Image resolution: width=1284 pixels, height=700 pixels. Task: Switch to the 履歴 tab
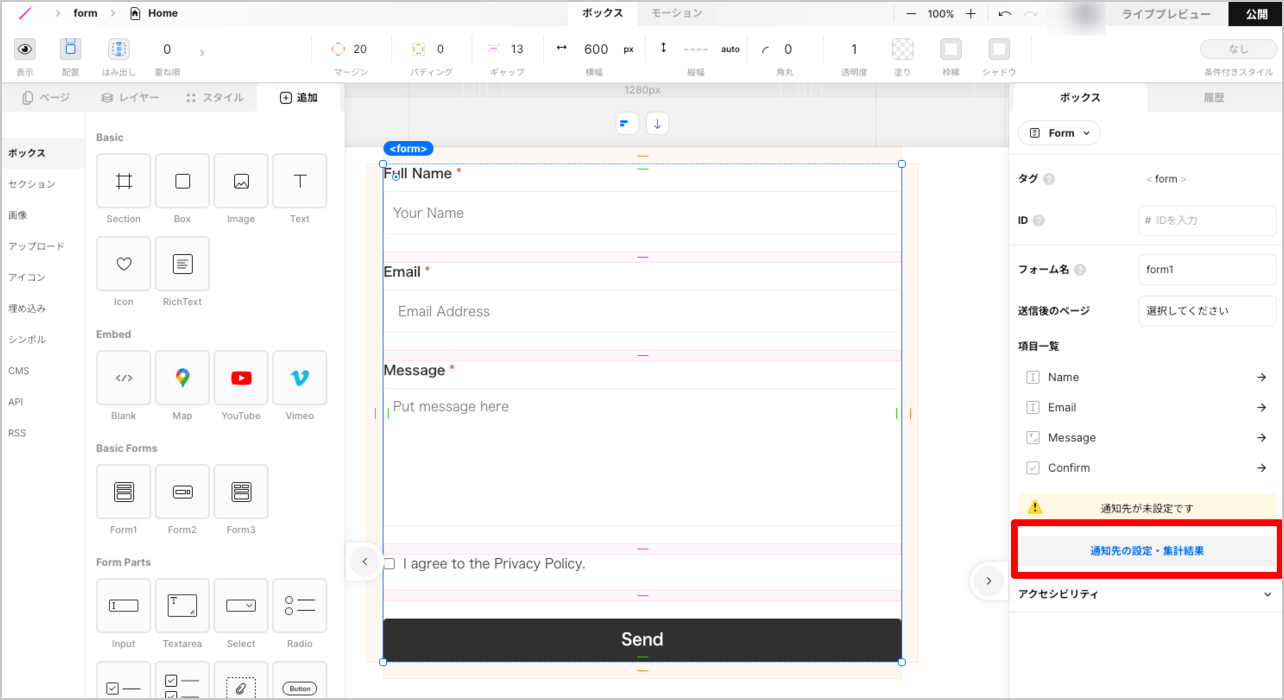point(1214,97)
